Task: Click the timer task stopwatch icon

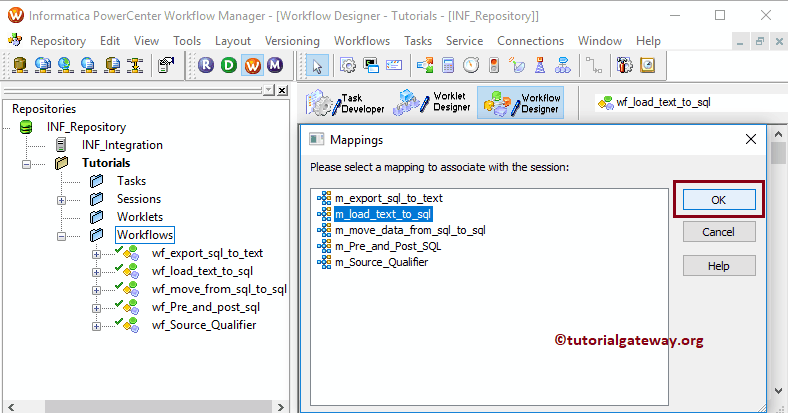Action: pos(470,65)
